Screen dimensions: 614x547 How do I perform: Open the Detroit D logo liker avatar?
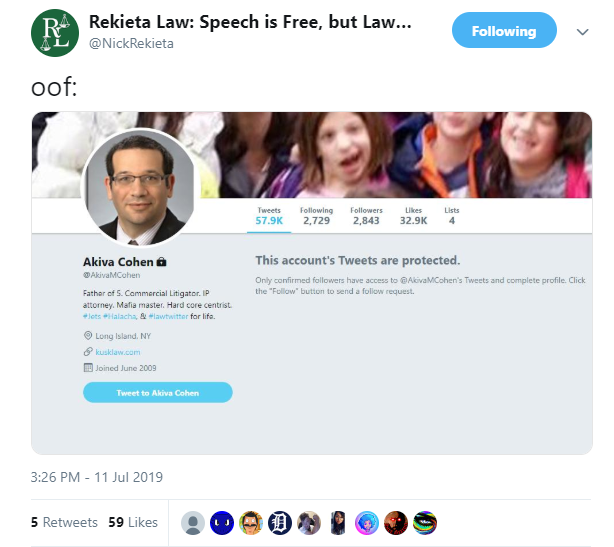[x=280, y=523]
